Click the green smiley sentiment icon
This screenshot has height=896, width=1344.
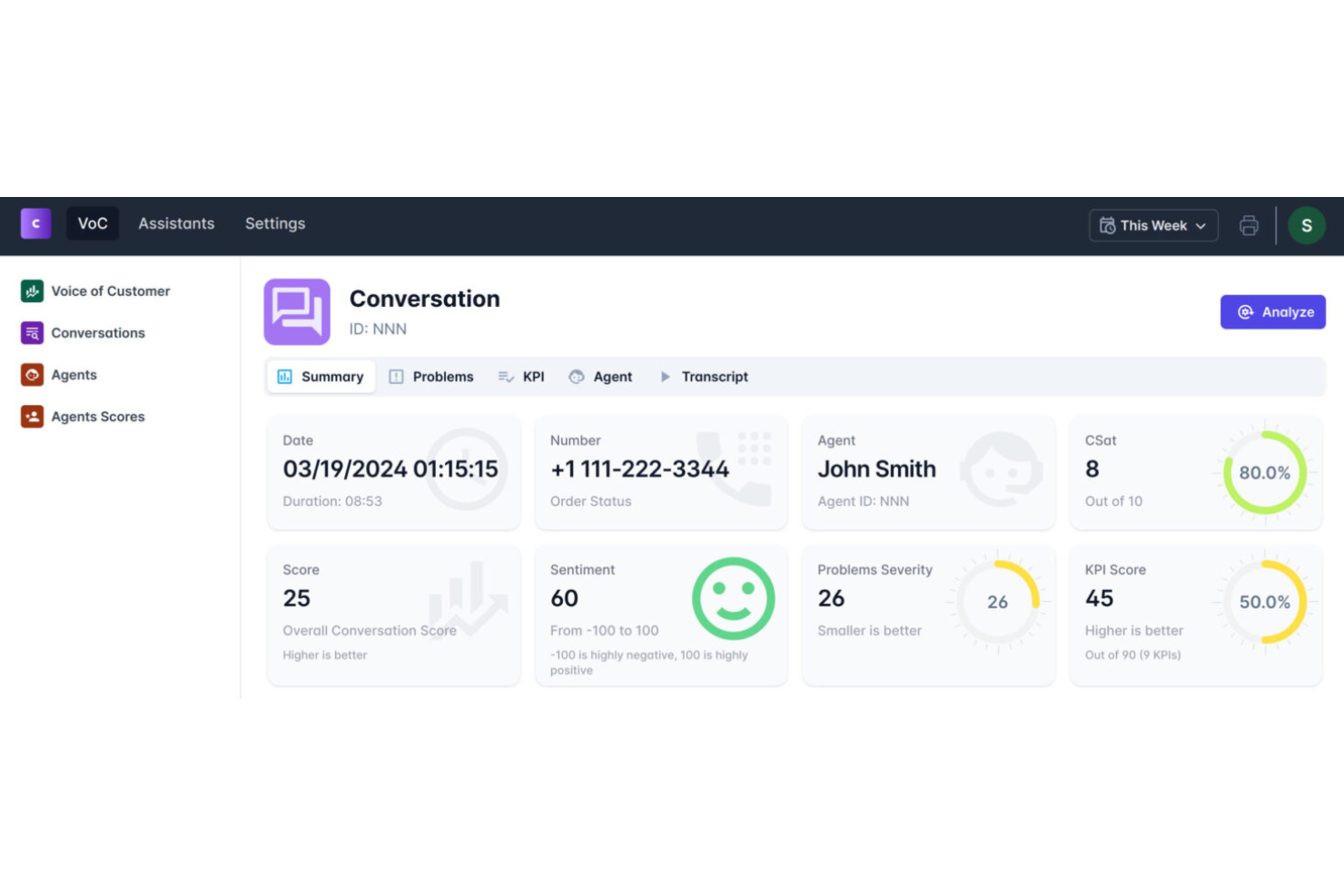coord(733,598)
